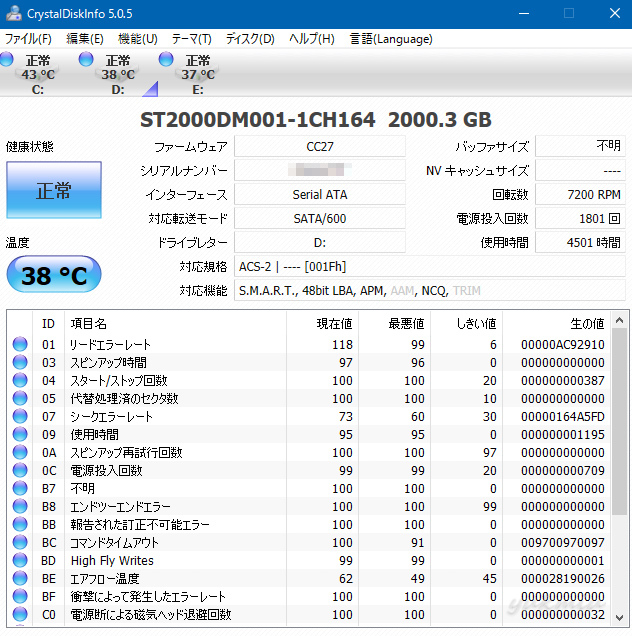This screenshot has width=632, height=636.
Task: Click status orb for row 05 代替処理済のセクタ数
Action: click(x=20, y=398)
